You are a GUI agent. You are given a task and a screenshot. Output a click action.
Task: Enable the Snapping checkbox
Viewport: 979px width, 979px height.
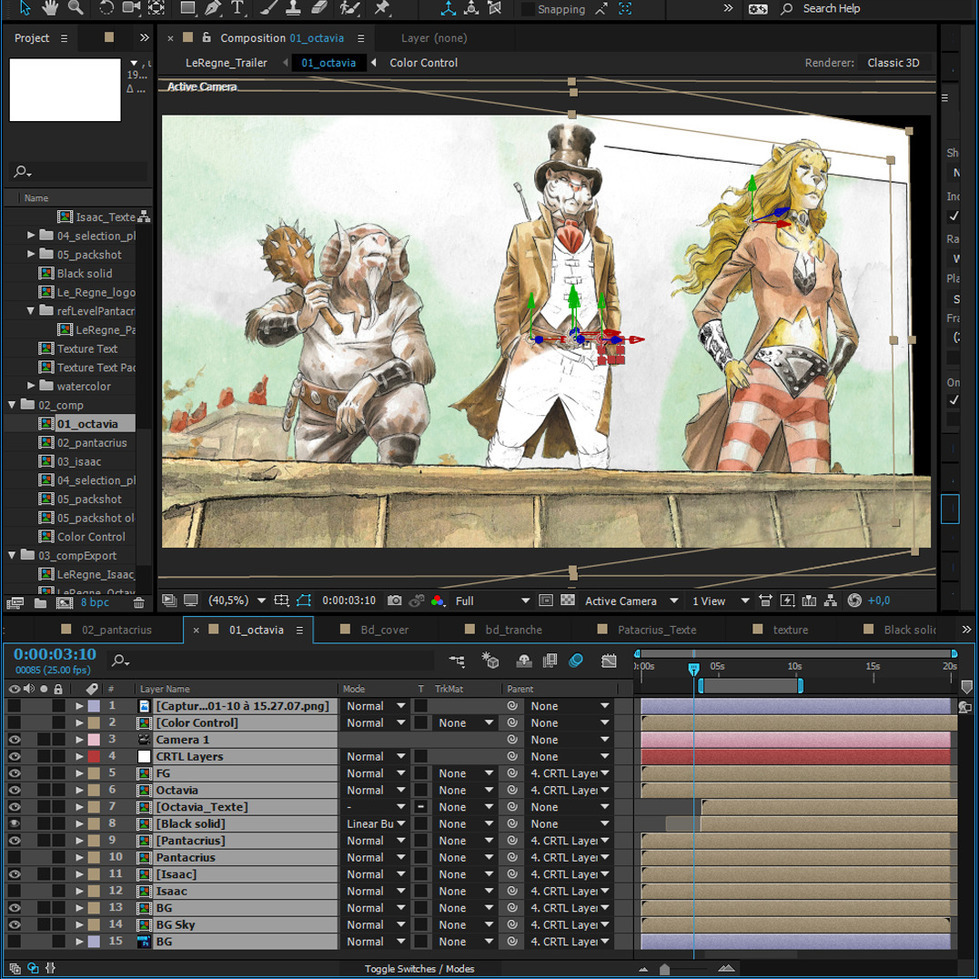pyautogui.click(x=528, y=9)
